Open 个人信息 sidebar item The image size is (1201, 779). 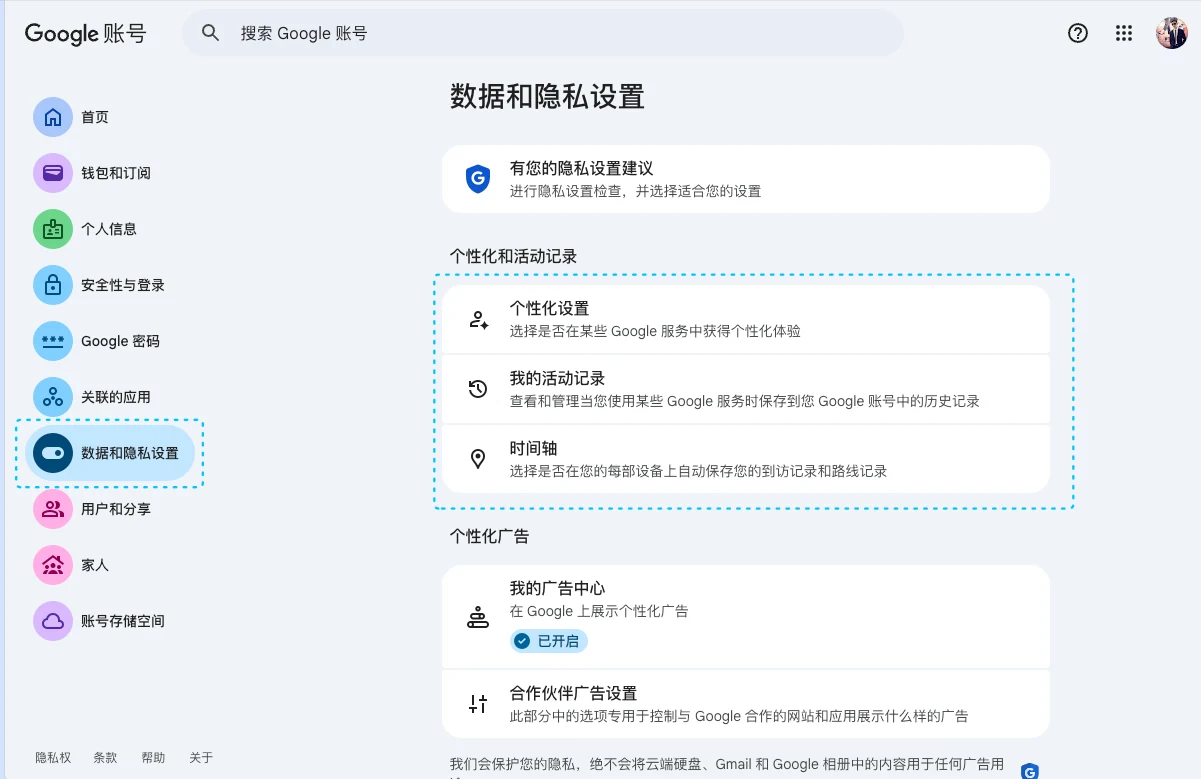pos(110,229)
